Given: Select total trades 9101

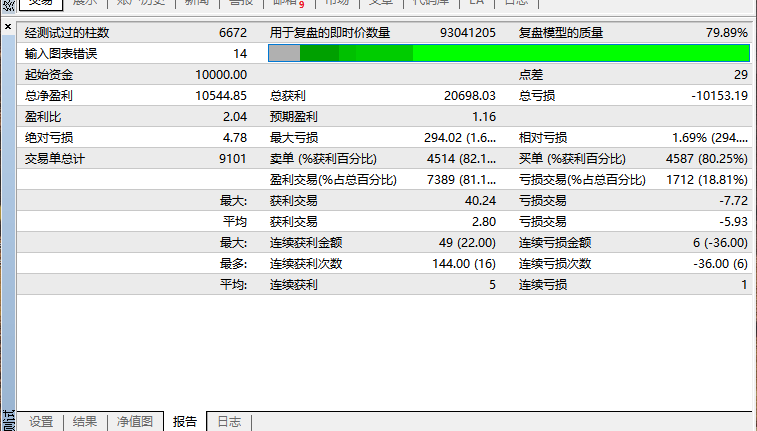Looking at the screenshot, I should click(x=233, y=159).
